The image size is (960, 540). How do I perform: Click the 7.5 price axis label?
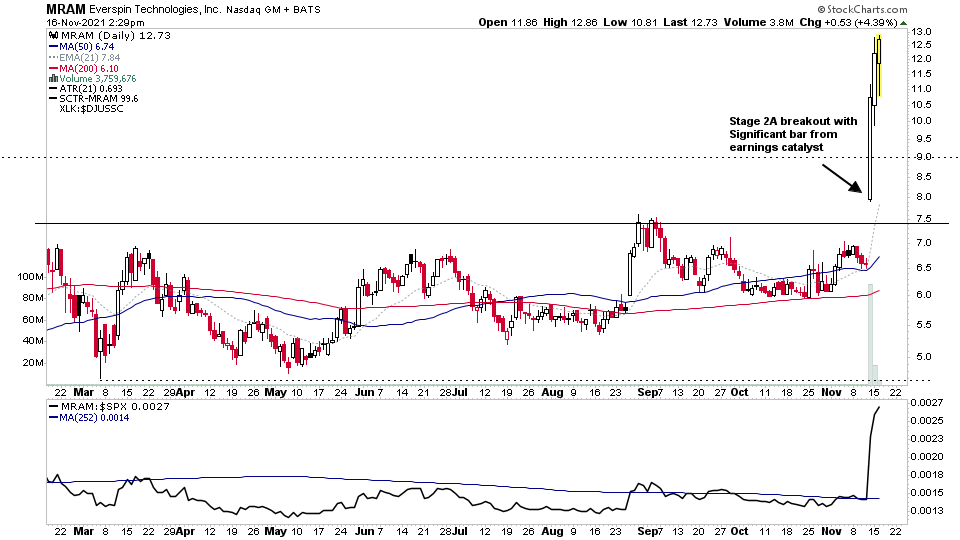click(924, 219)
